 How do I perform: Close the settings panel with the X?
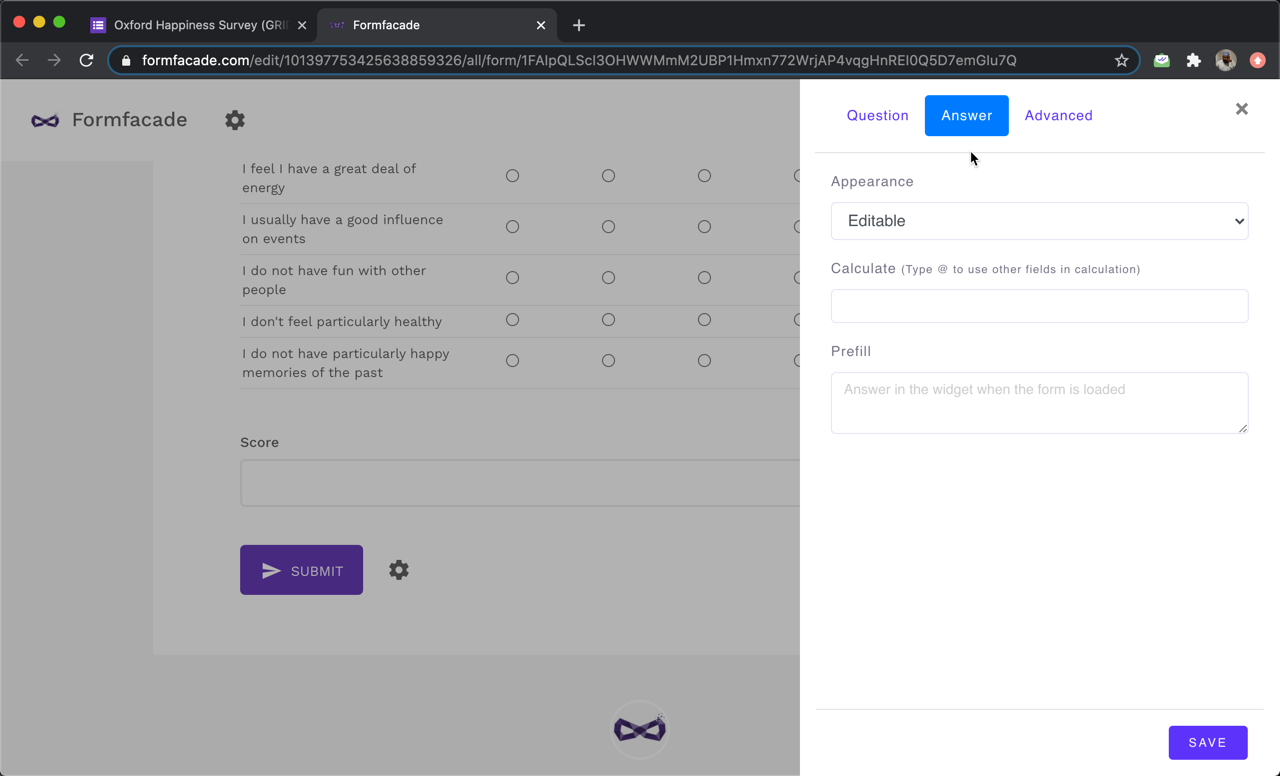(x=1241, y=109)
